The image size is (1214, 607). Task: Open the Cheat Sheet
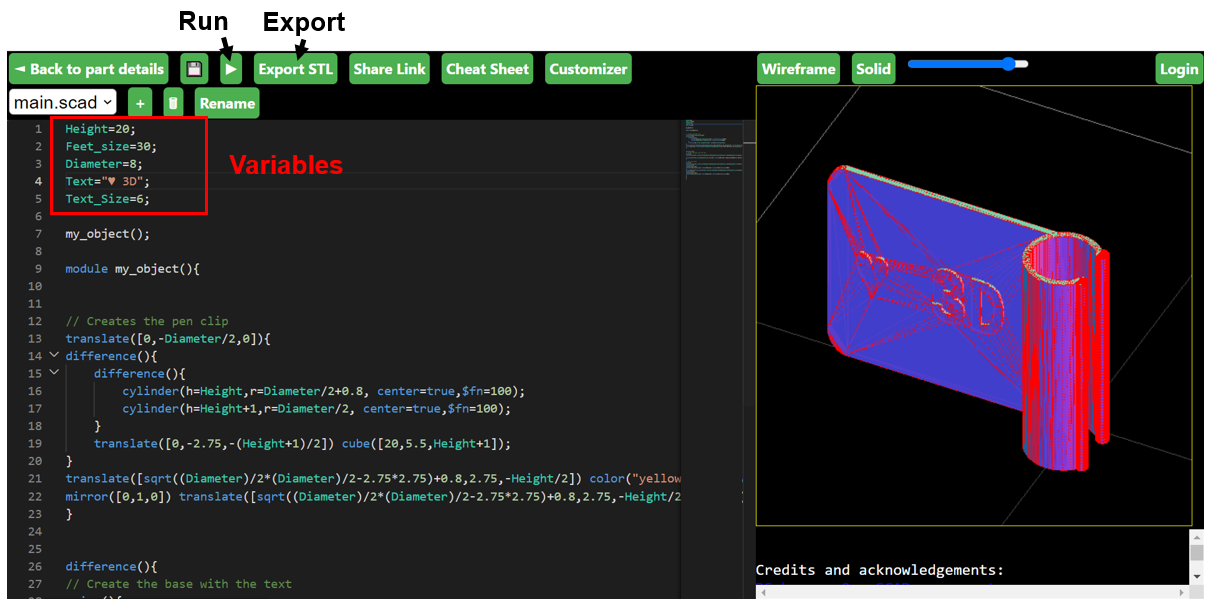[487, 69]
